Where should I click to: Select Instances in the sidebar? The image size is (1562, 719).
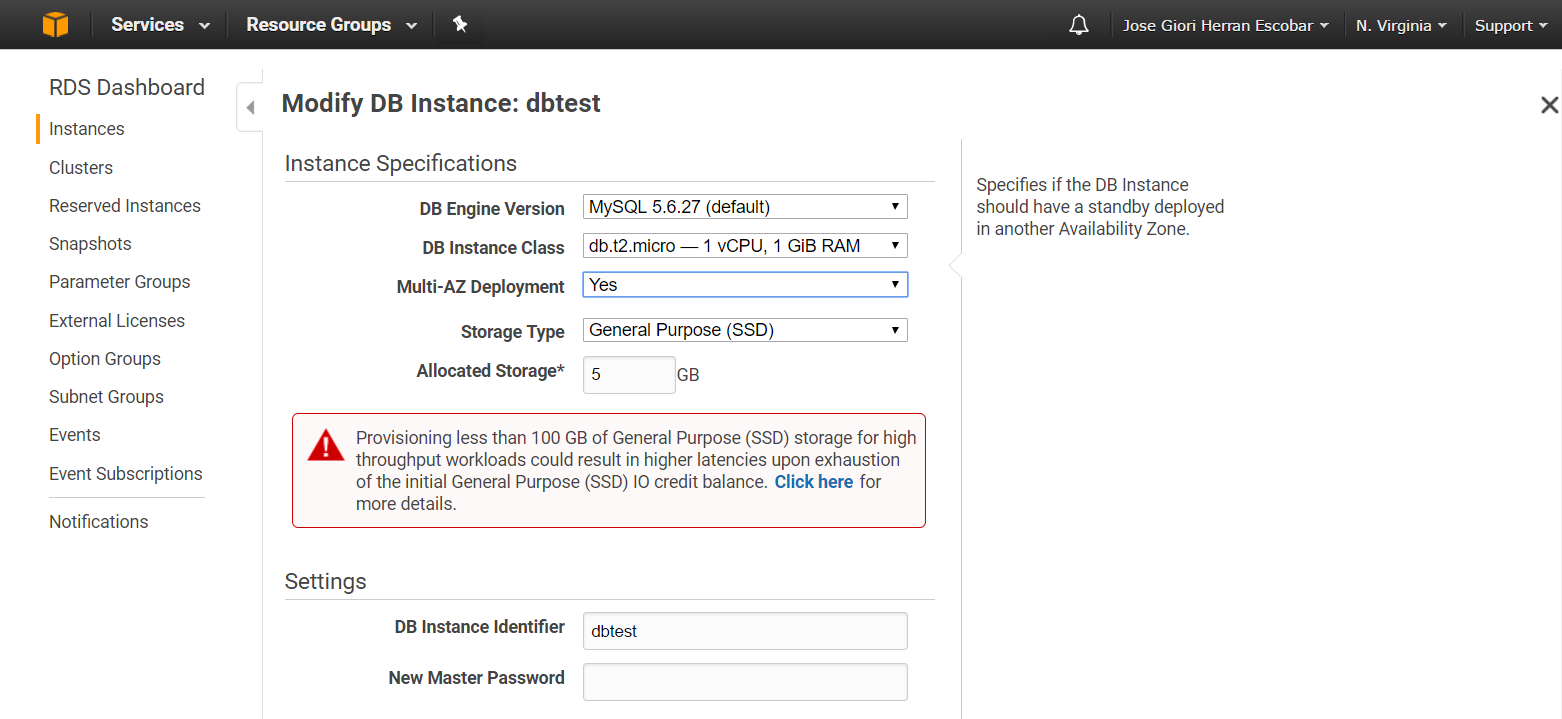pos(87,129)
